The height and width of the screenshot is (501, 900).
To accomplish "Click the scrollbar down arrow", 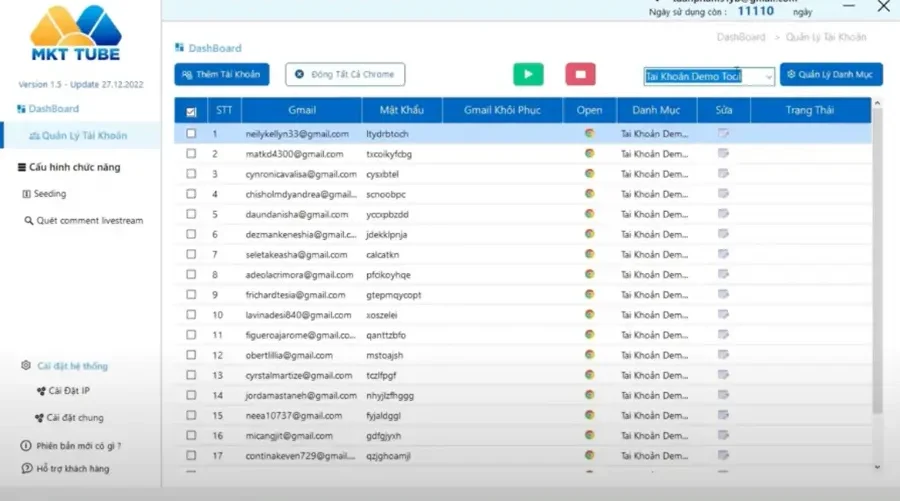I will tap(877, 467).
